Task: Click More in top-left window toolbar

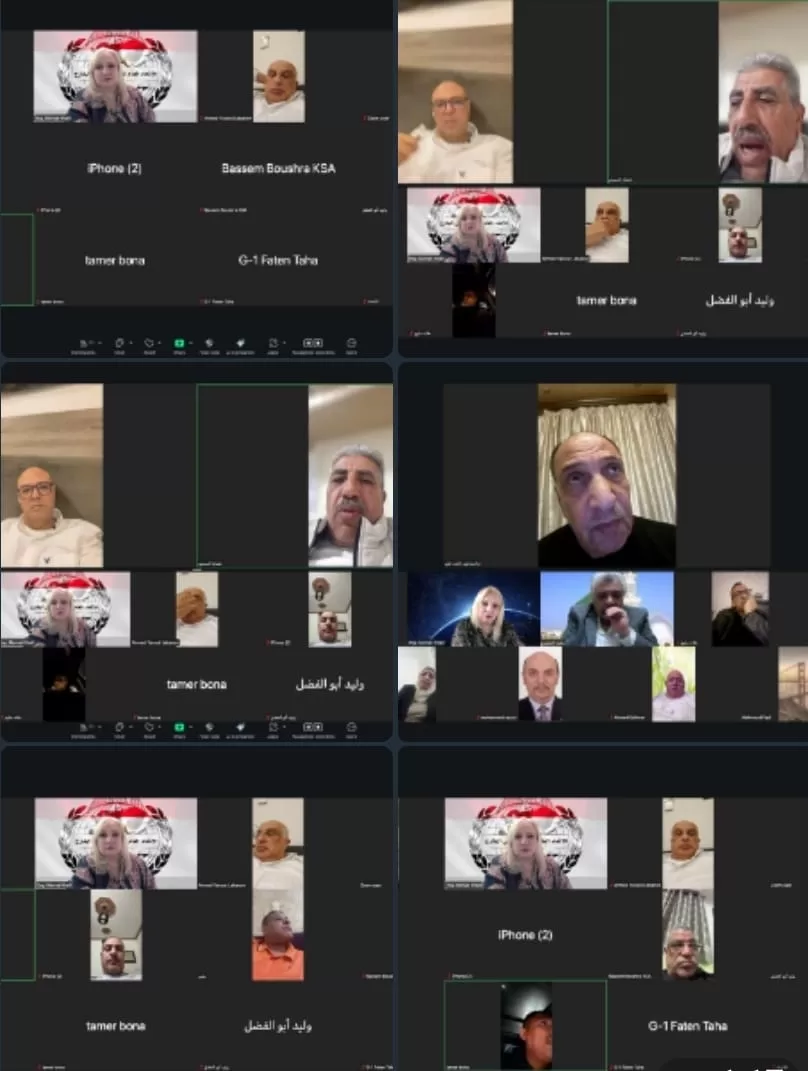Action: coord(351,343)
